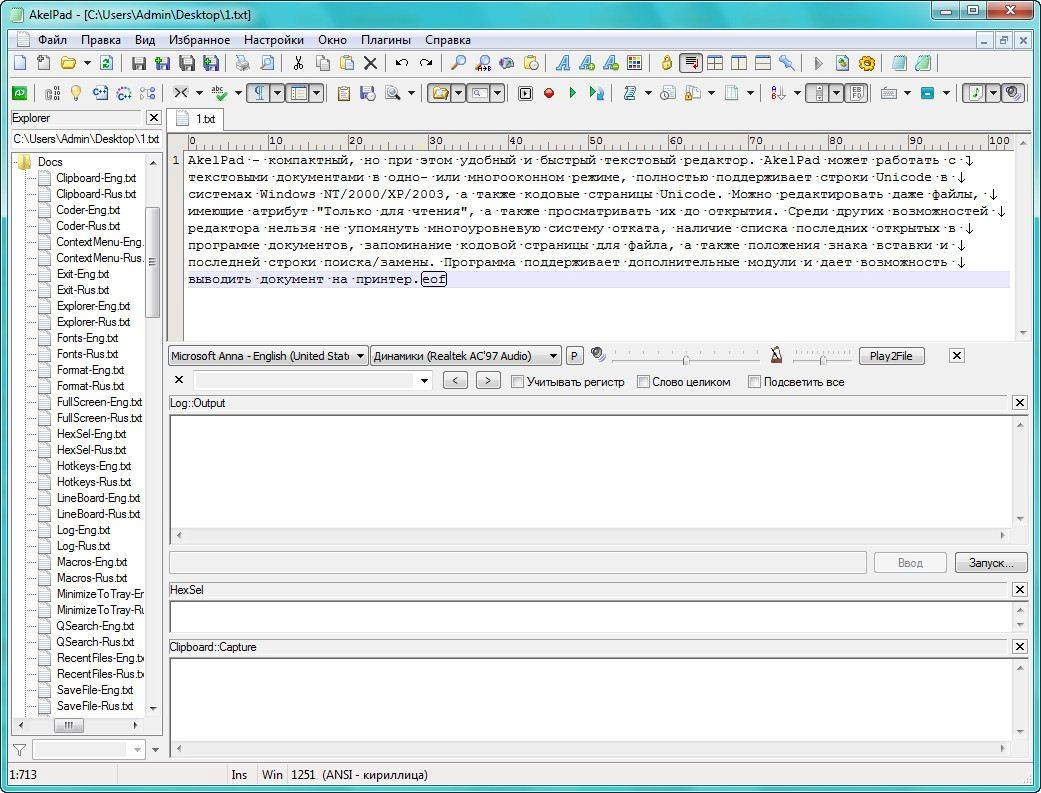Click the Find magnifier icon
Screen dimensions: 1041x793
pyautogui.click(x=458, y=63)
